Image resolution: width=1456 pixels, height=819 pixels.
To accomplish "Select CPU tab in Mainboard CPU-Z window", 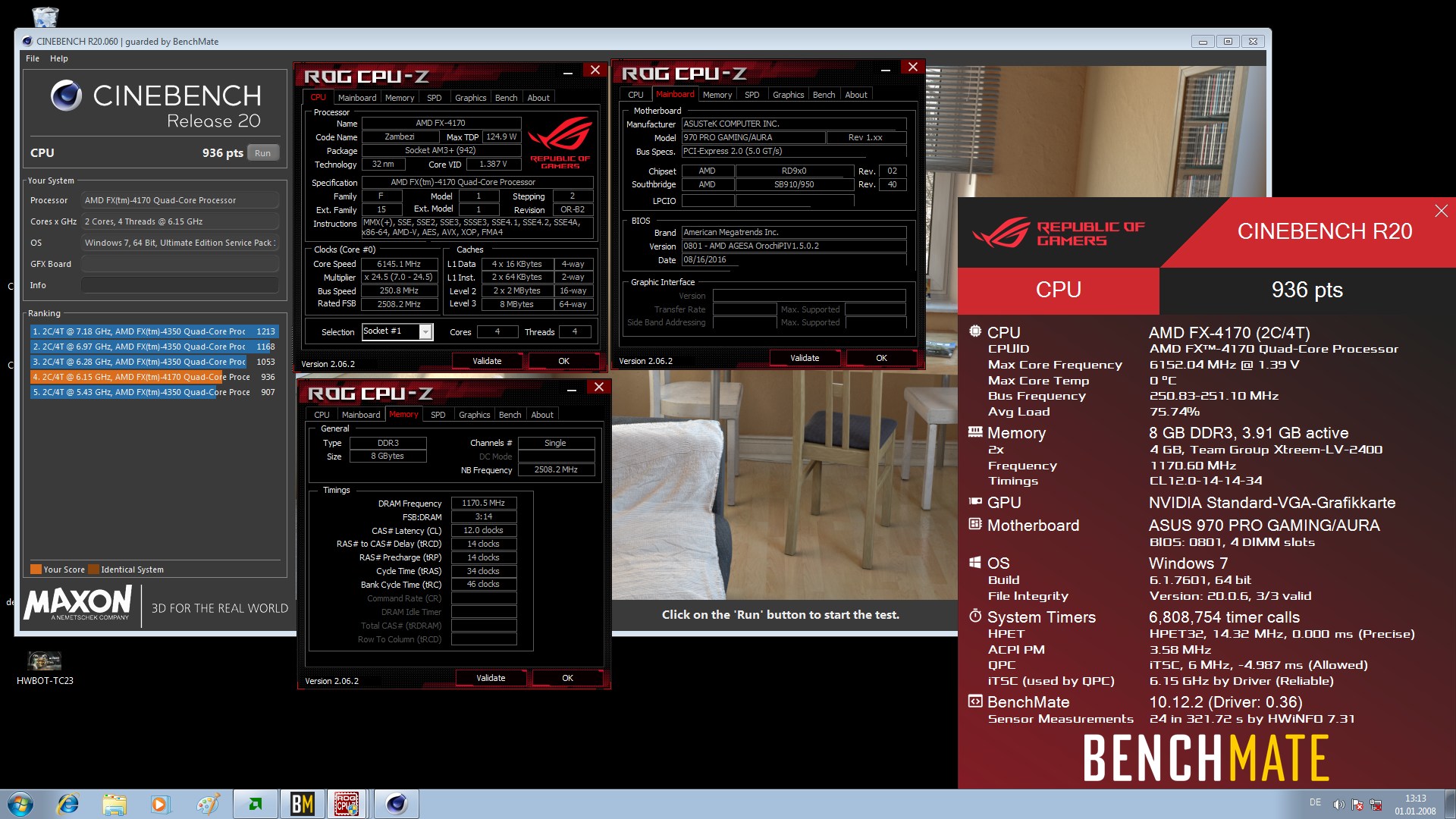I will 635,95.
